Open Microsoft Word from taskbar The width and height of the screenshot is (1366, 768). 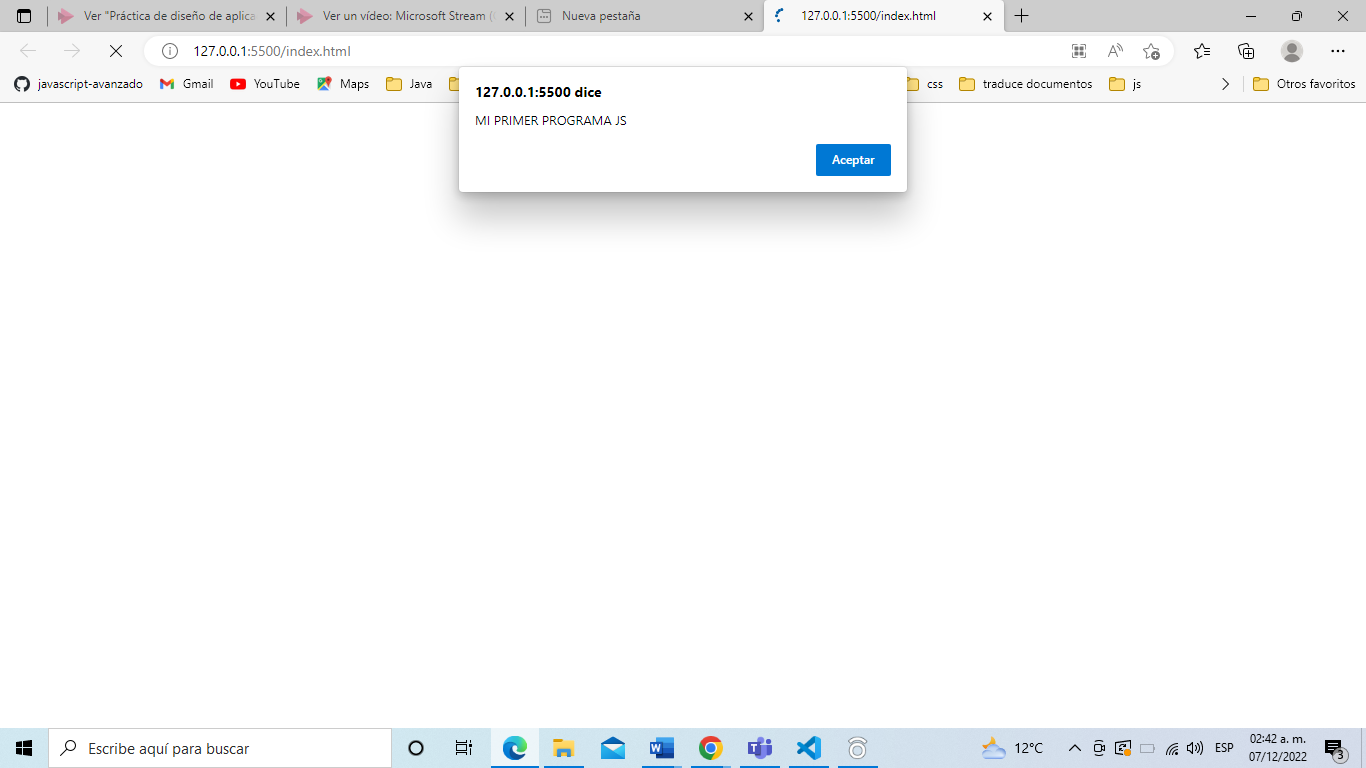pyautogui.click(x=662, y=748)
